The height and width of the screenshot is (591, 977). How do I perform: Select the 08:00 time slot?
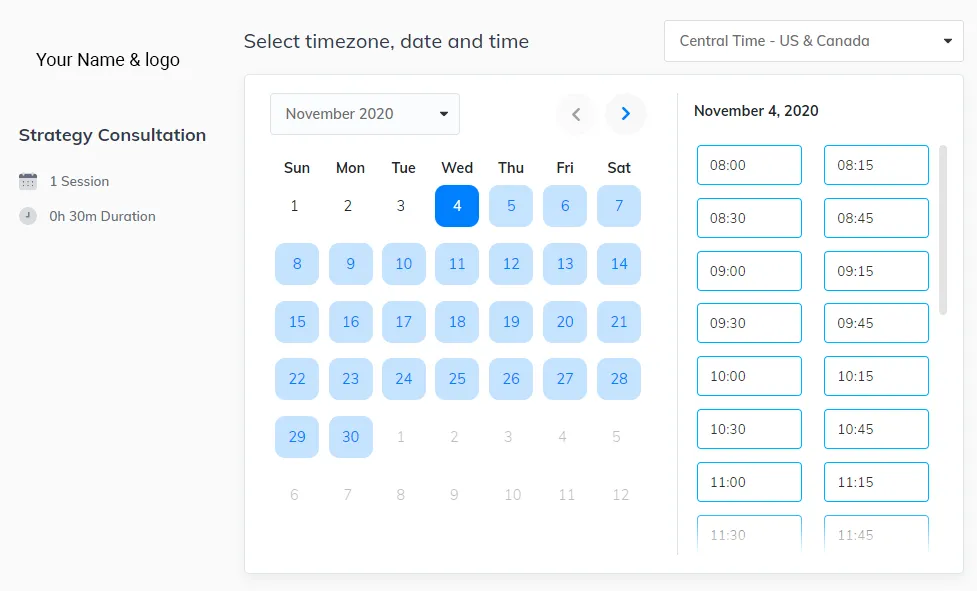pos(750,165)
